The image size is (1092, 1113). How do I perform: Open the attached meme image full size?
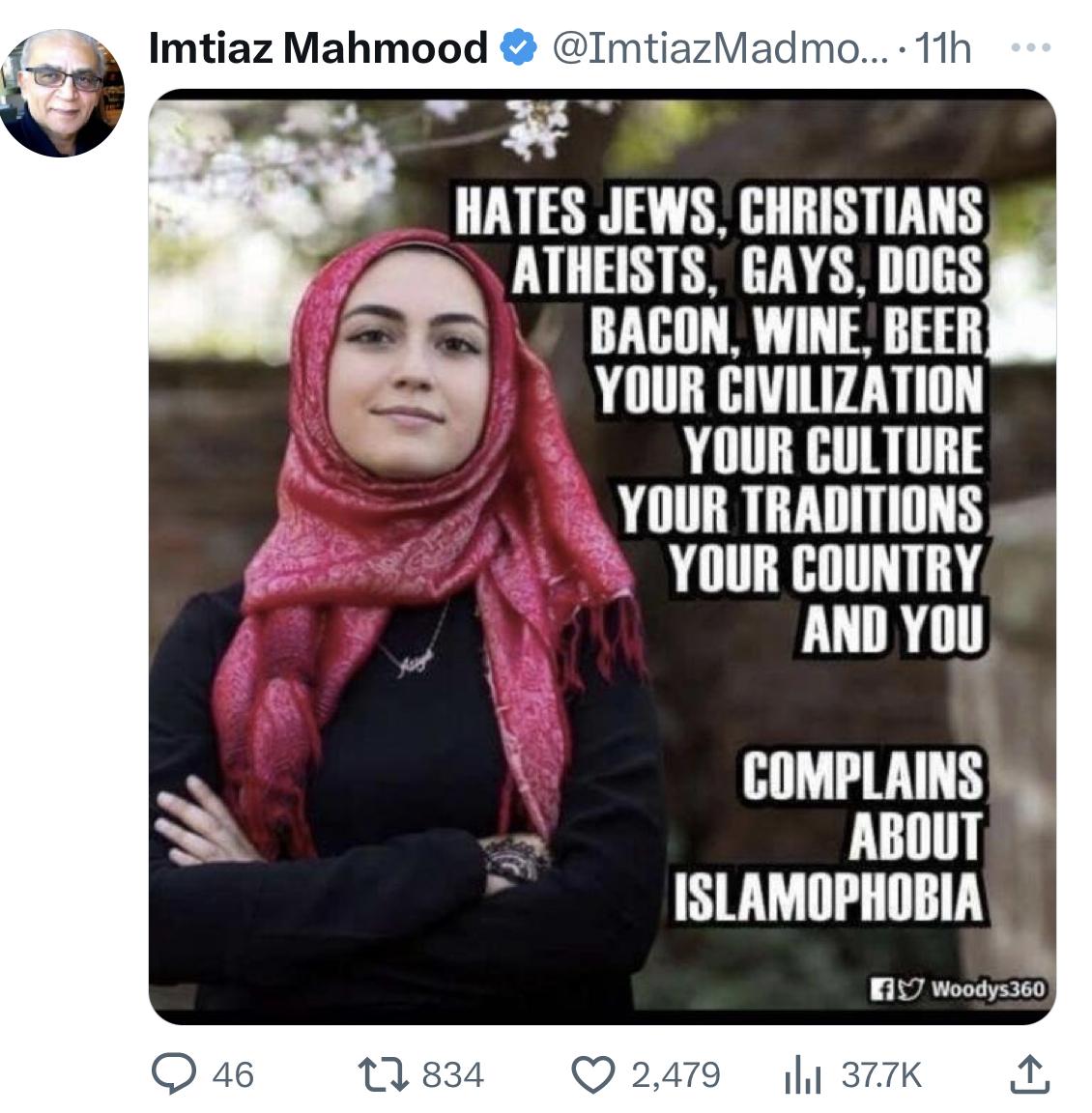point(602,556)
